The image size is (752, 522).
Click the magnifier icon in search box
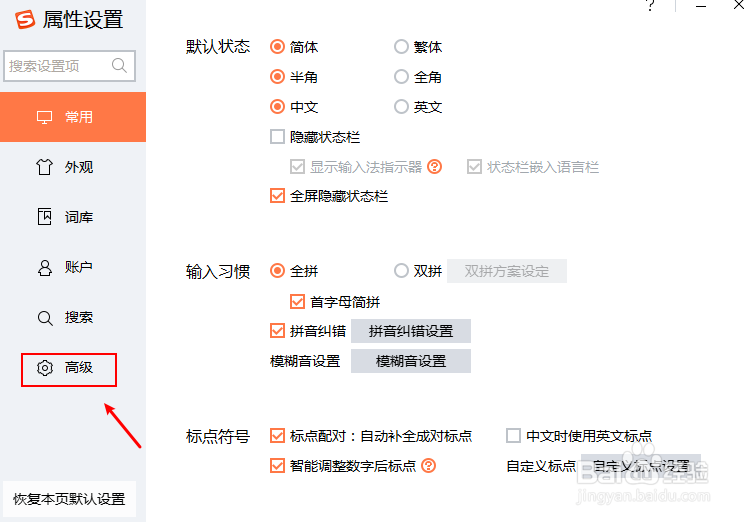(119, 65)
